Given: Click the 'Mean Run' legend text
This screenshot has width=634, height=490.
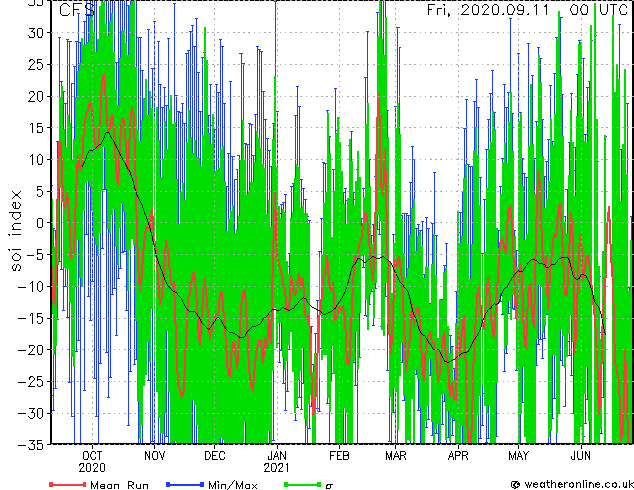Looking at the screenshot, I should [x=119, y=485].
